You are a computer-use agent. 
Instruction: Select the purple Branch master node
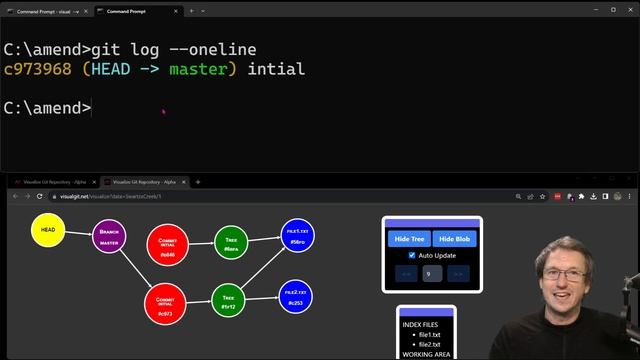pyautogui.click(x=109, y=236)
